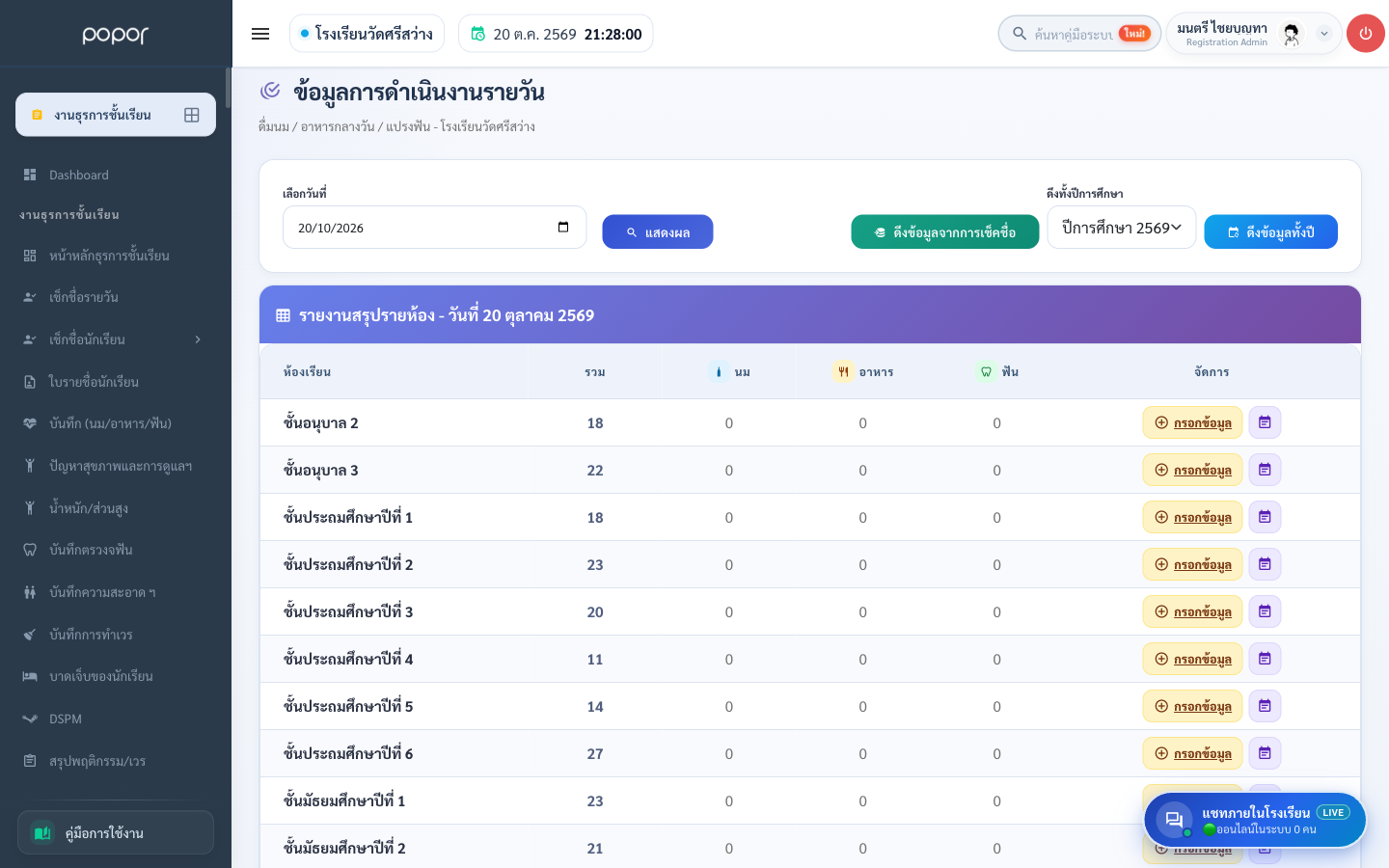The image size is (1389, 868).
Task: Open calendar icon for ชั้นประถมศึกษาปีที่ 3 row
Action: (1265, 611)
